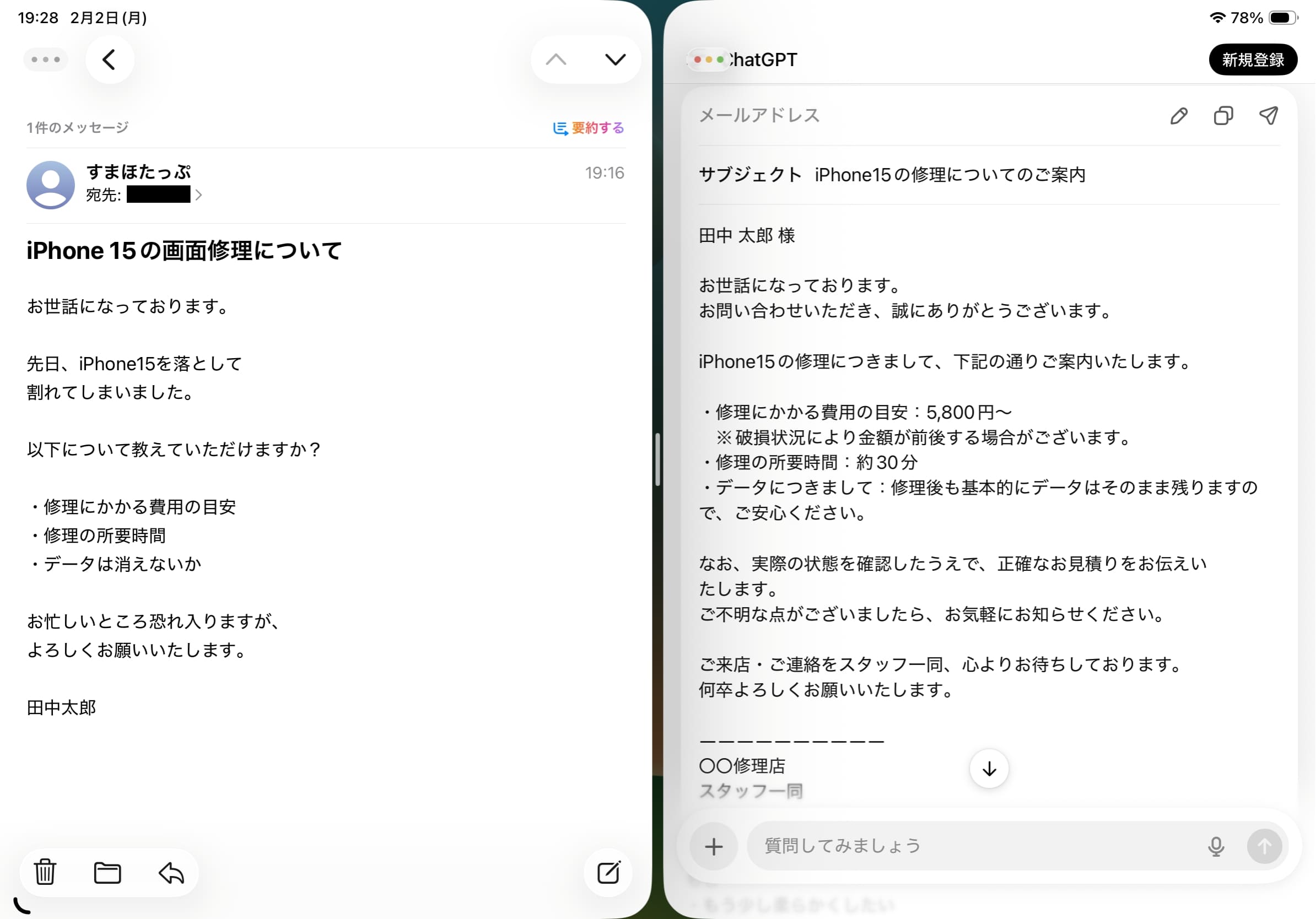The height and width of the screenshot is (919, 1316).
Task: Tap 要約する to summarize the email
Action: click(x=587, y=128)
